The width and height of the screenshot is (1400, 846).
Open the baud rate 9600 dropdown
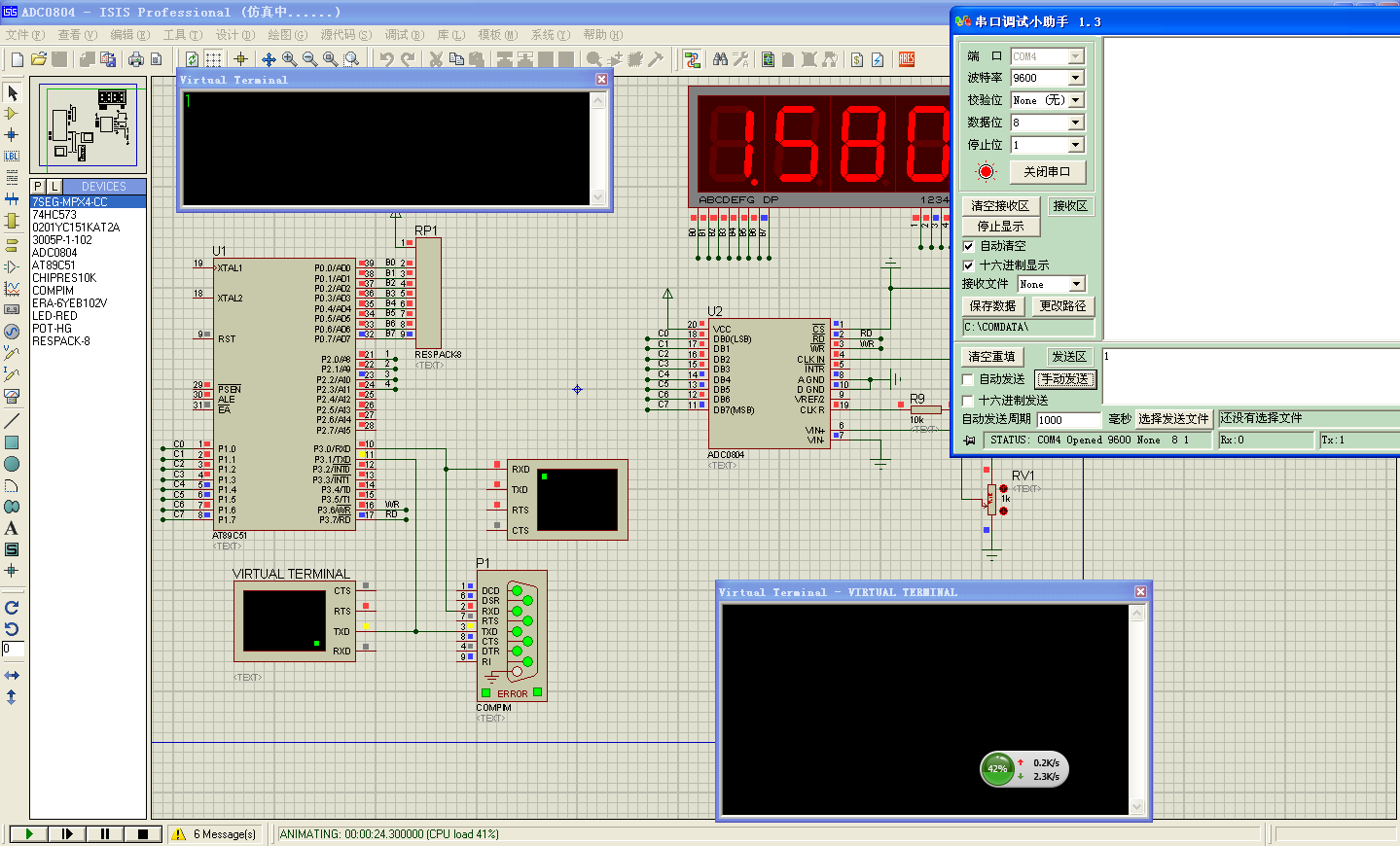pos(1076,78)
